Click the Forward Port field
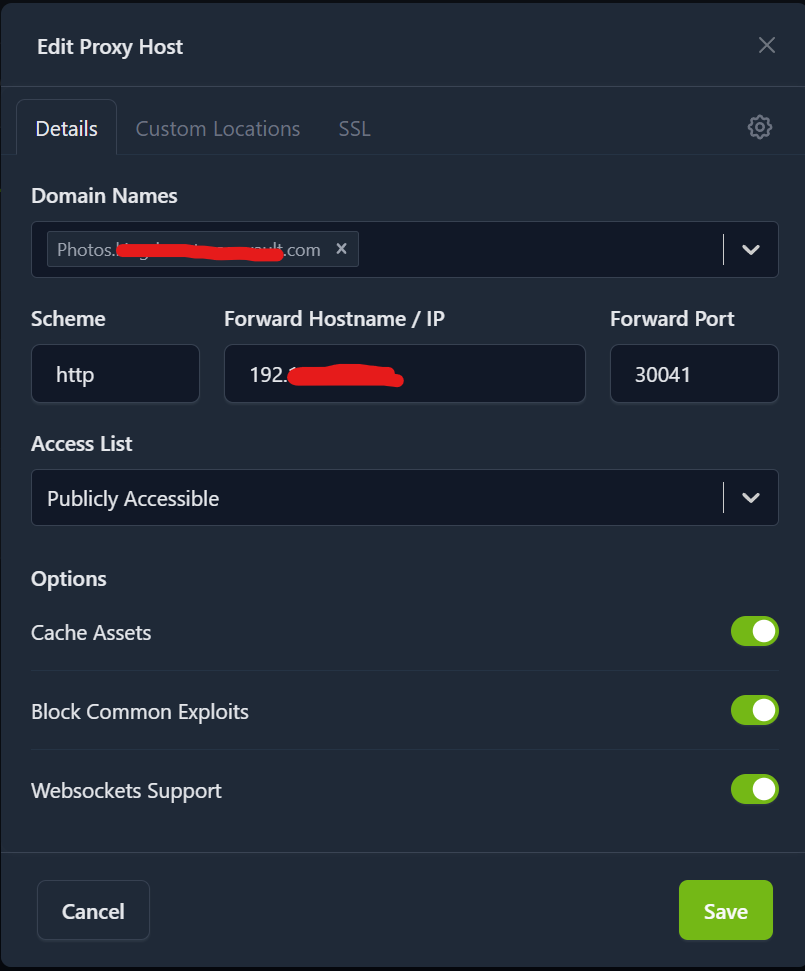The height and width of the screenshot is (971, 805). pyautogui.click(x=694, y=374)
